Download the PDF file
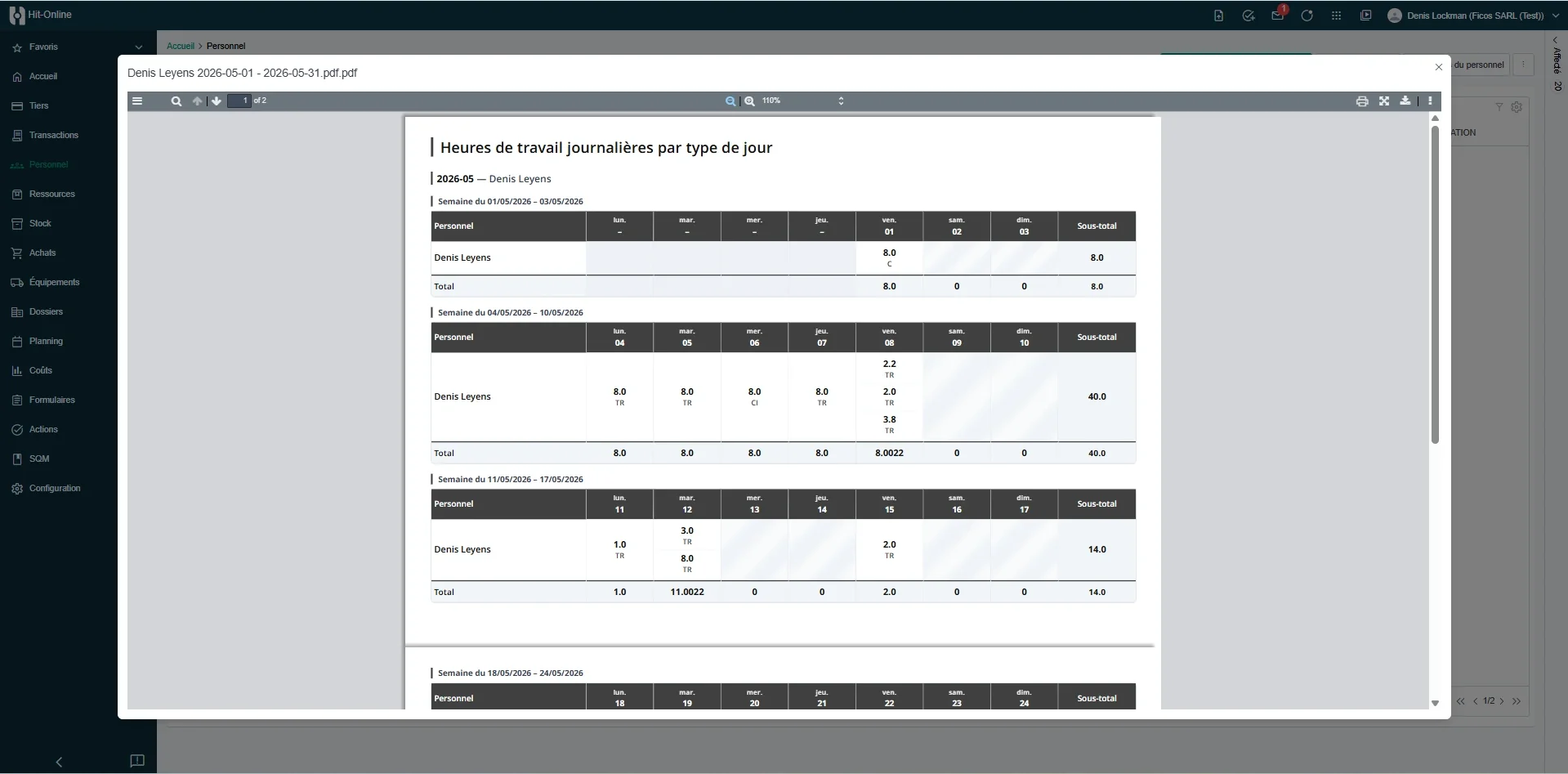1568x774 pixels. pyautogui.click(x=1405, y=101)
